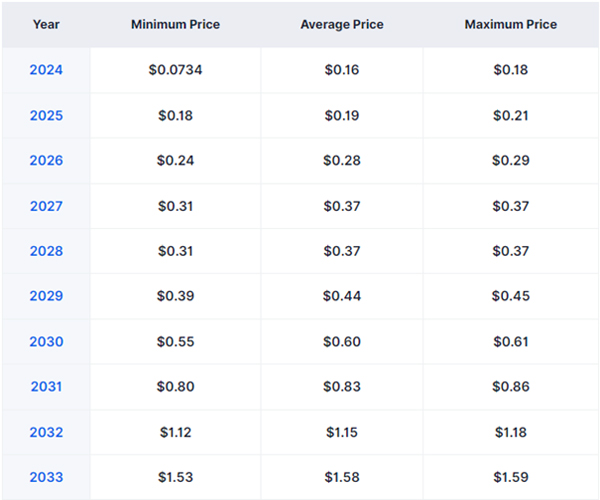Select the $0.44 average price cell
Viewport: 600px width, 500px height.
coord(342,296)
